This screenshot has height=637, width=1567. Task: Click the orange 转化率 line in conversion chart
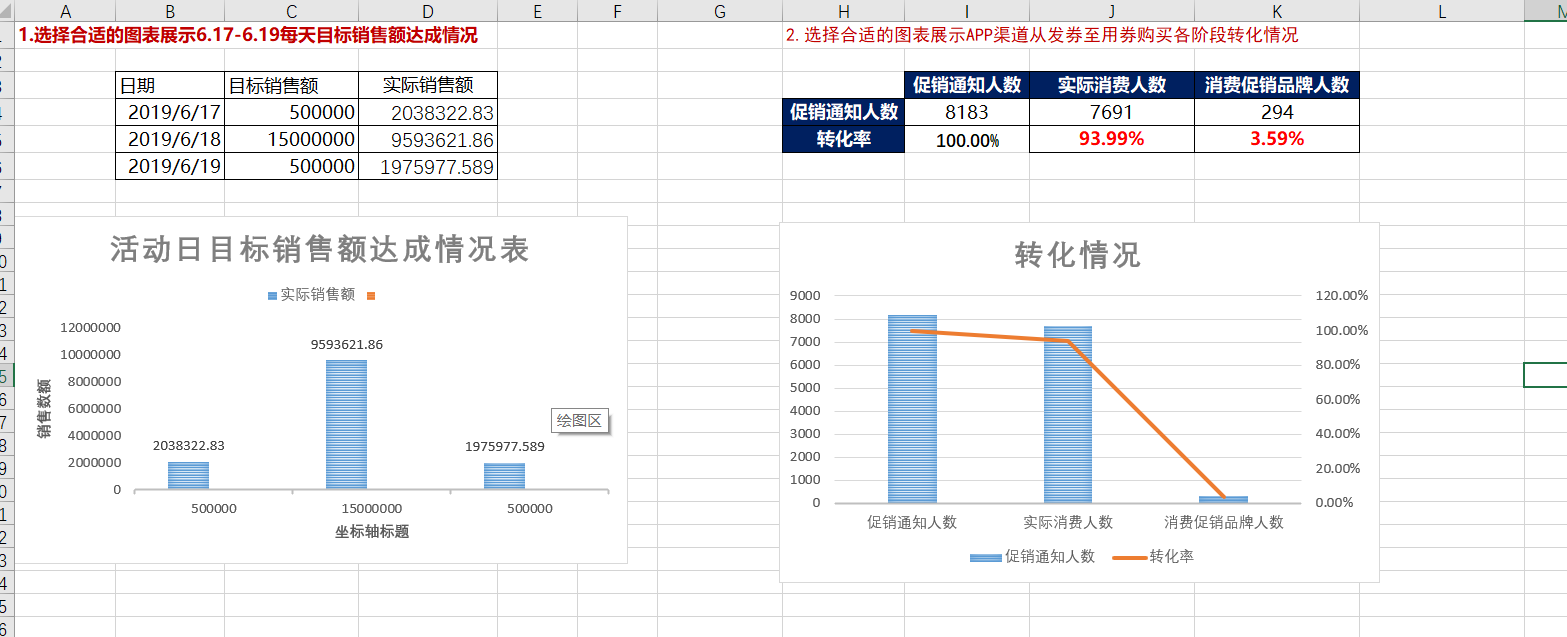(1147, 420)
